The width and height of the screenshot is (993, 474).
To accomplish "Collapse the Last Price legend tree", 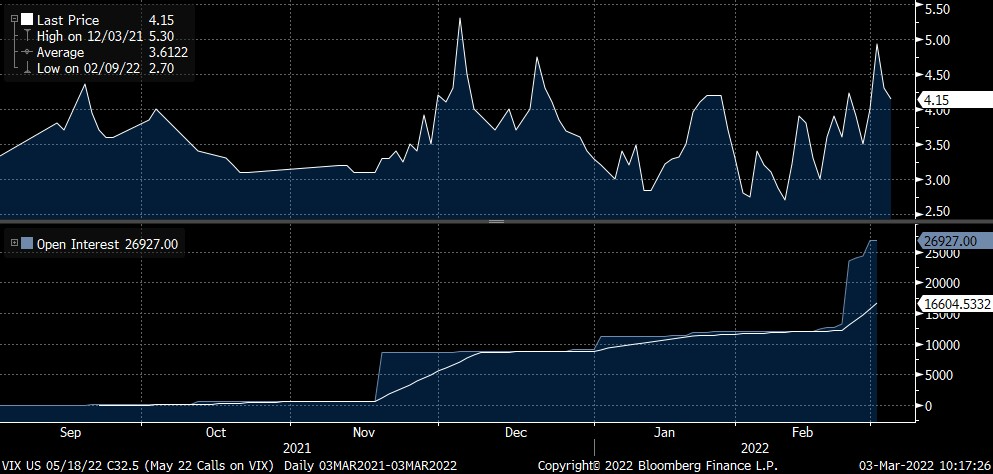I will [13, 19].
